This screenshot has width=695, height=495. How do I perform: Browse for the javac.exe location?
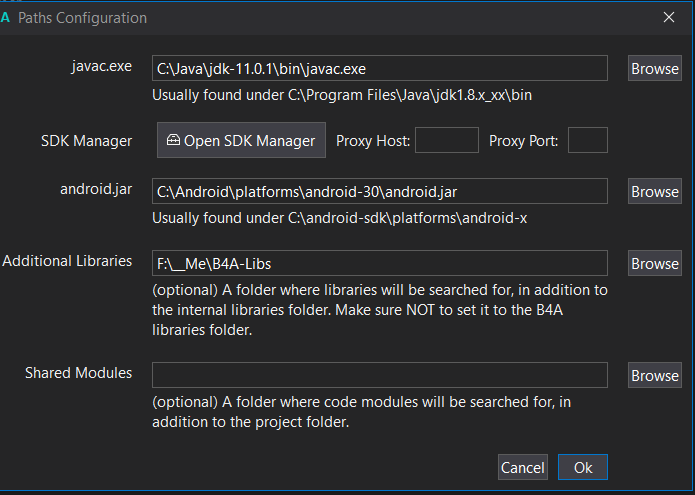655,68
